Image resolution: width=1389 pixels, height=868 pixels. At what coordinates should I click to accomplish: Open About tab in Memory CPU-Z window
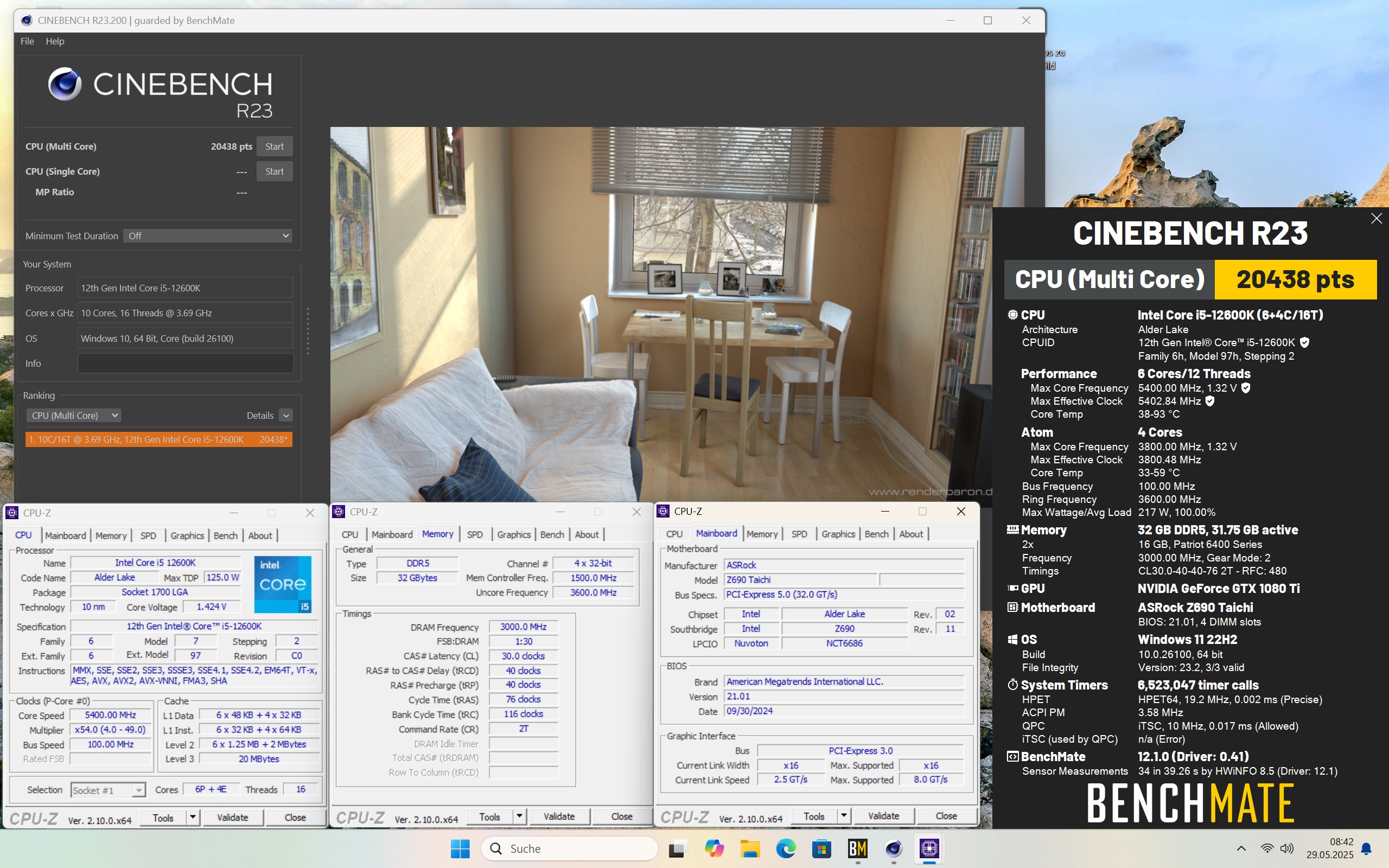(x=587, y=534)
